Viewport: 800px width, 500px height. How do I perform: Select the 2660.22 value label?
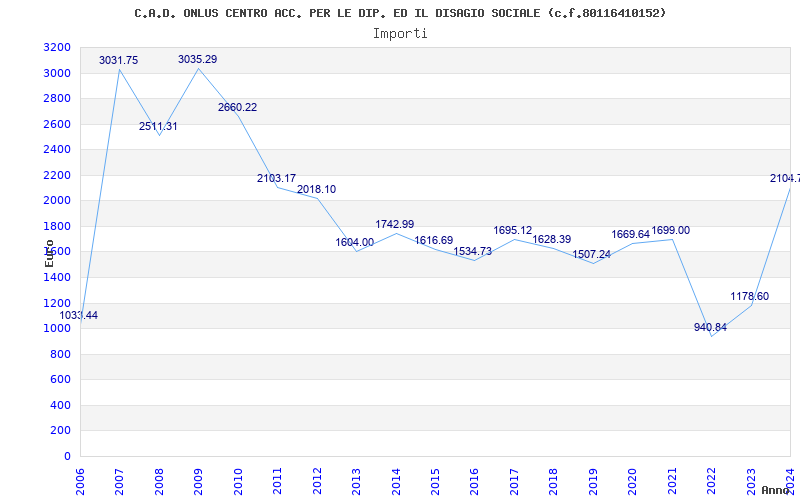(x=237, y=108)
